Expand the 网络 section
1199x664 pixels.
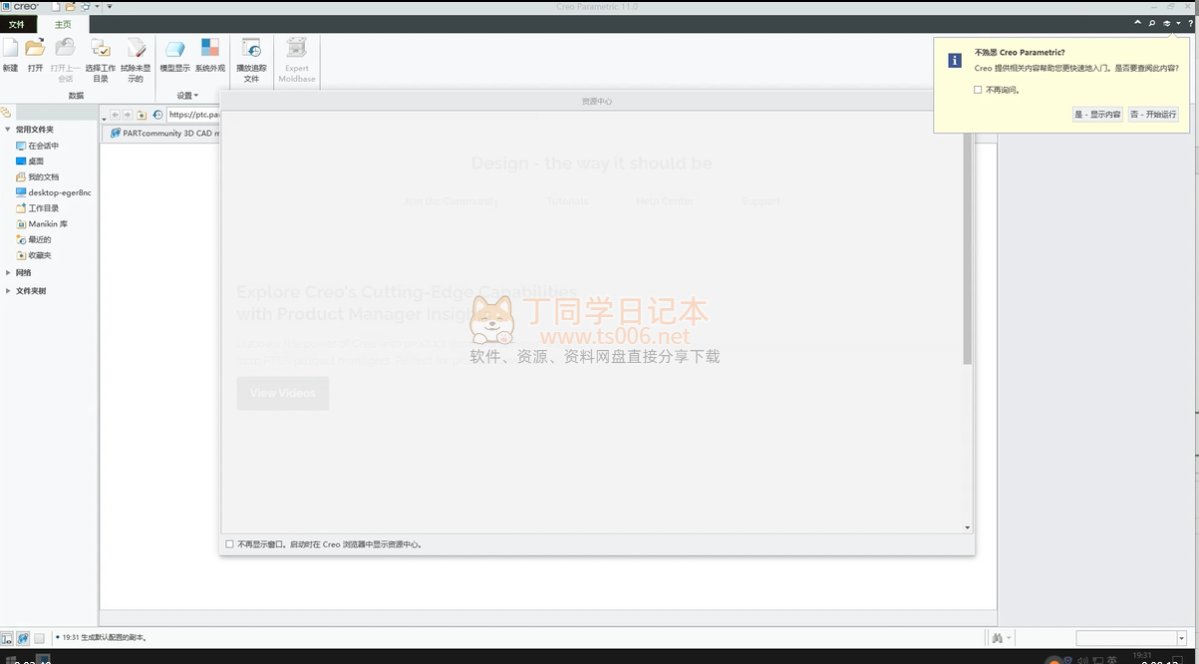(8, 272)
